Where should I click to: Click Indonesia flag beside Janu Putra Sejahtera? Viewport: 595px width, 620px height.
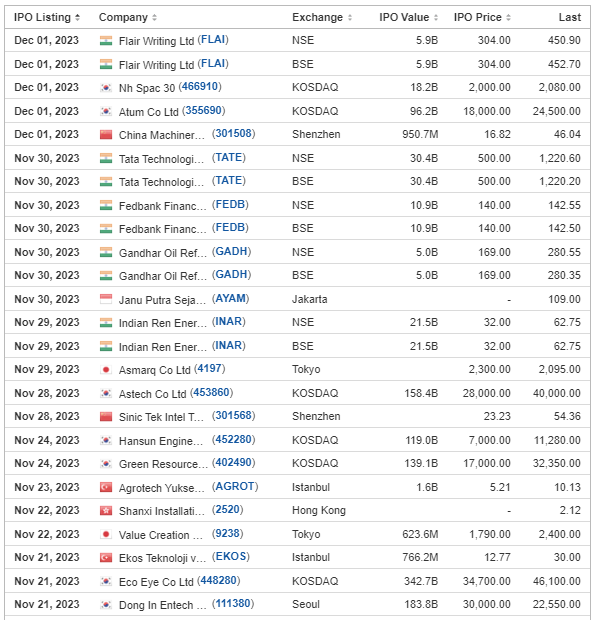[x=106, y=299]
